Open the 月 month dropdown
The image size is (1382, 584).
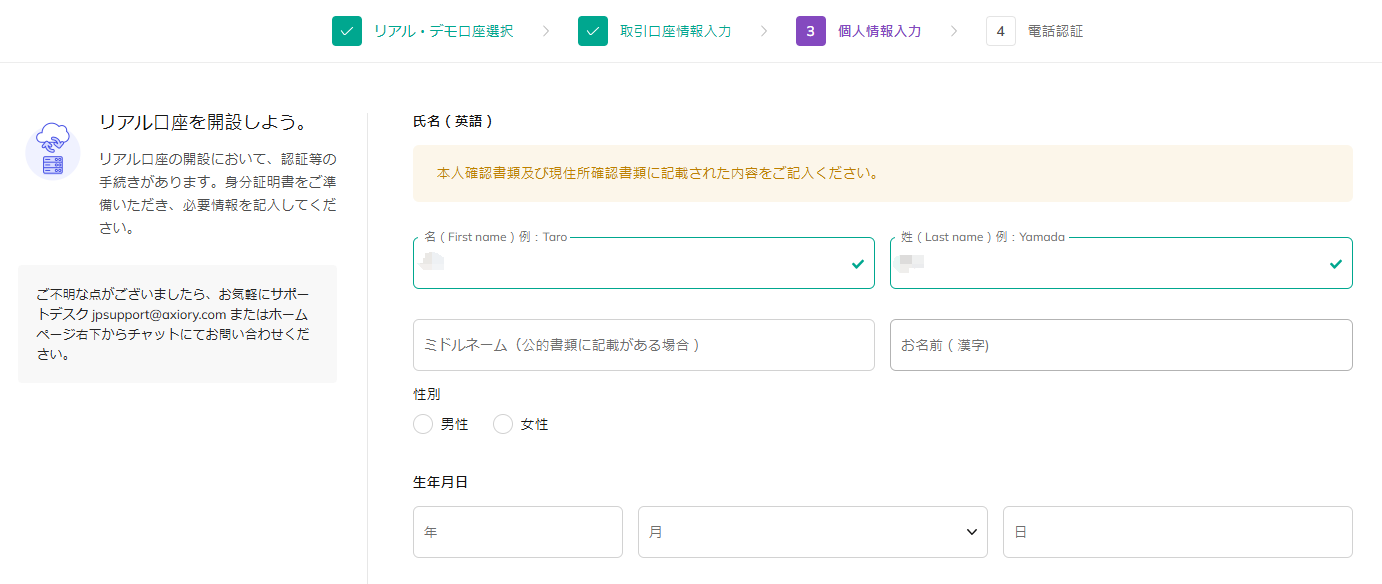coord(800,532)
